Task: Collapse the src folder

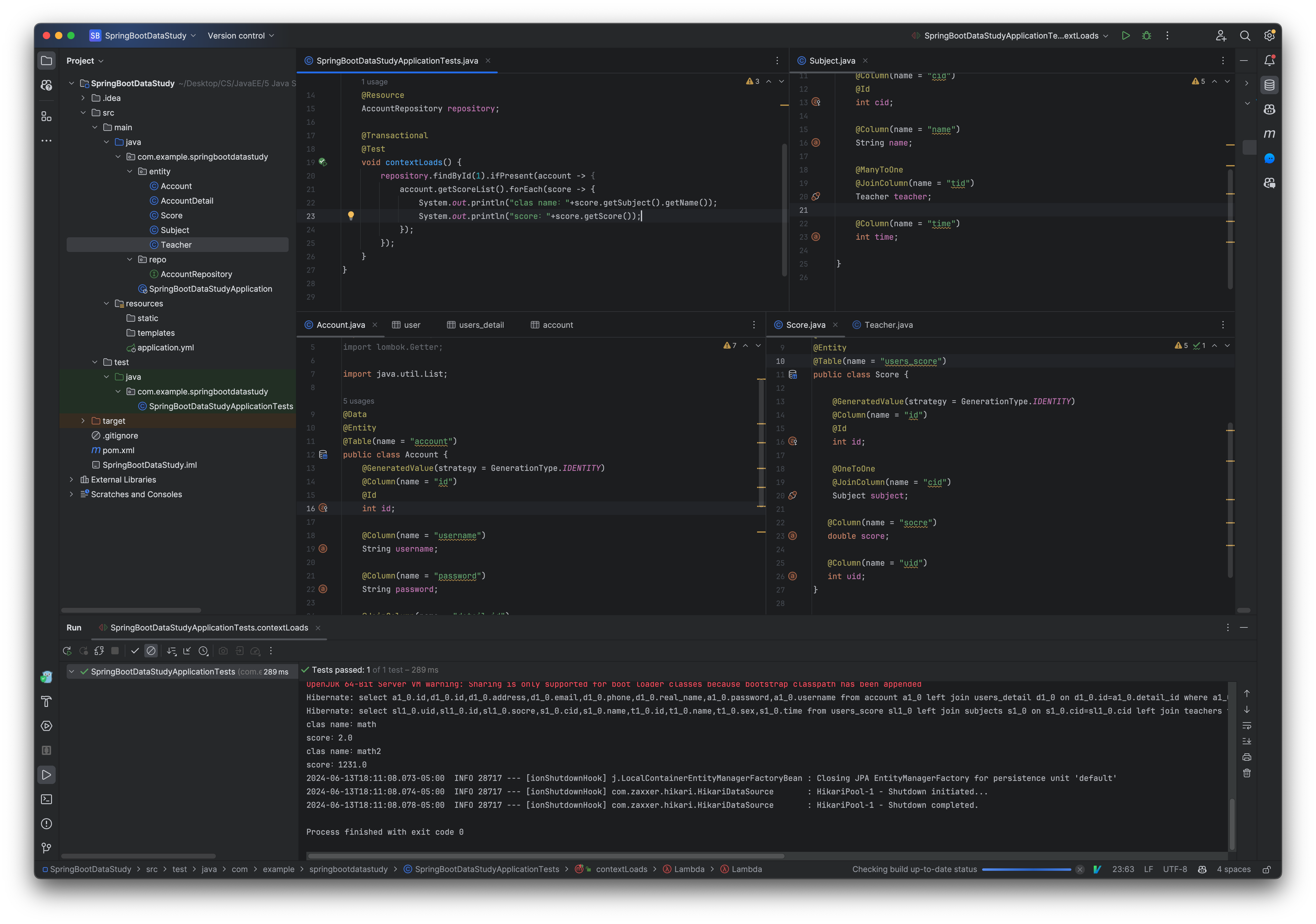Action: point(83,113)
